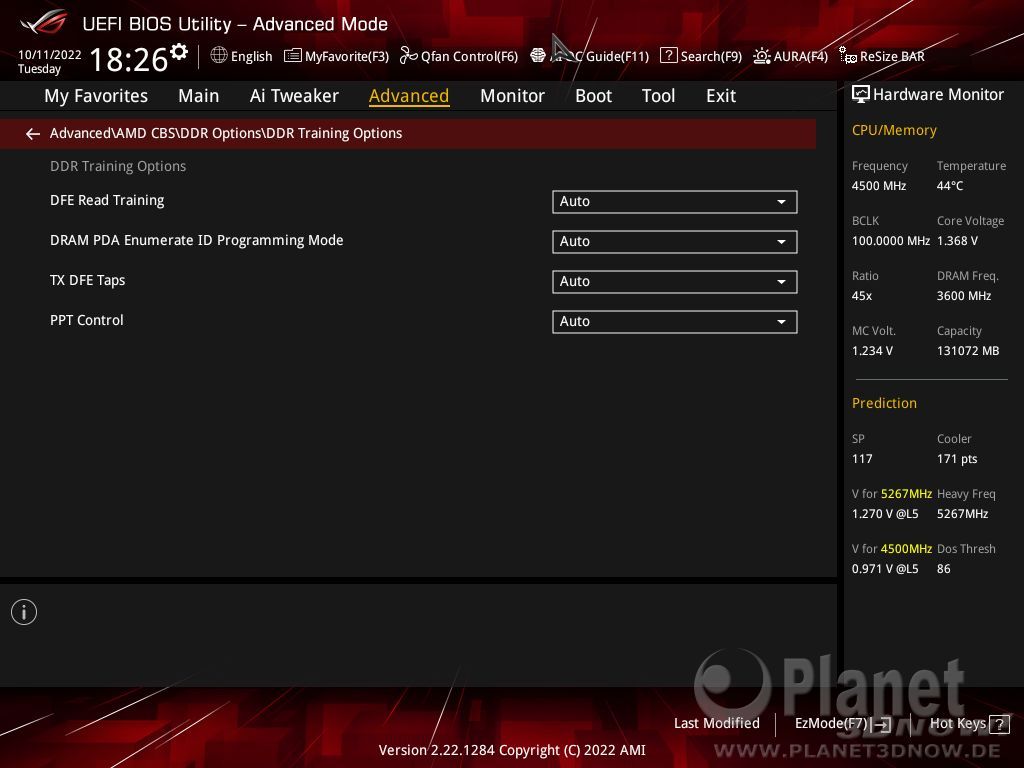
Task: Click the 131072 MB capacity value
Action: click(x=968, y=351)
